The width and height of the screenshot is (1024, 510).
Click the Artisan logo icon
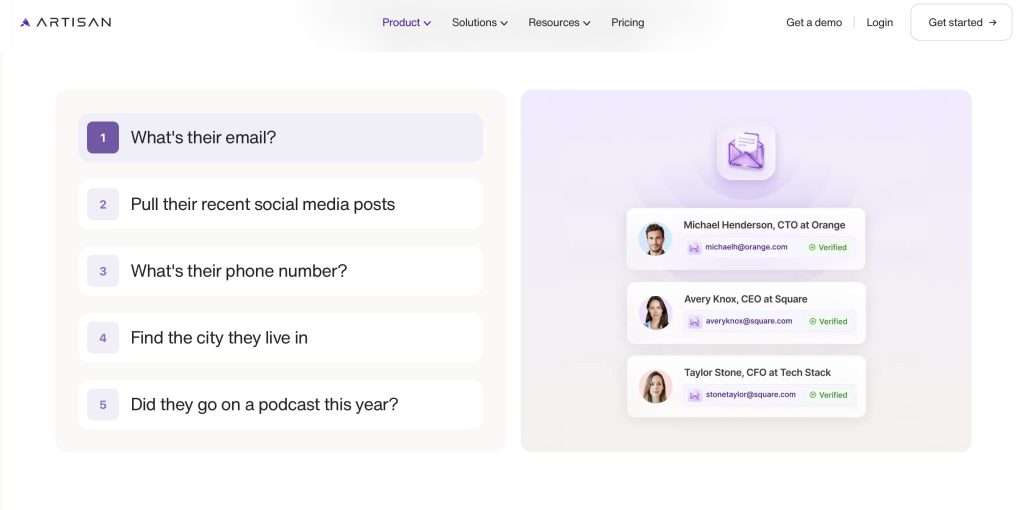coord(25,22)
